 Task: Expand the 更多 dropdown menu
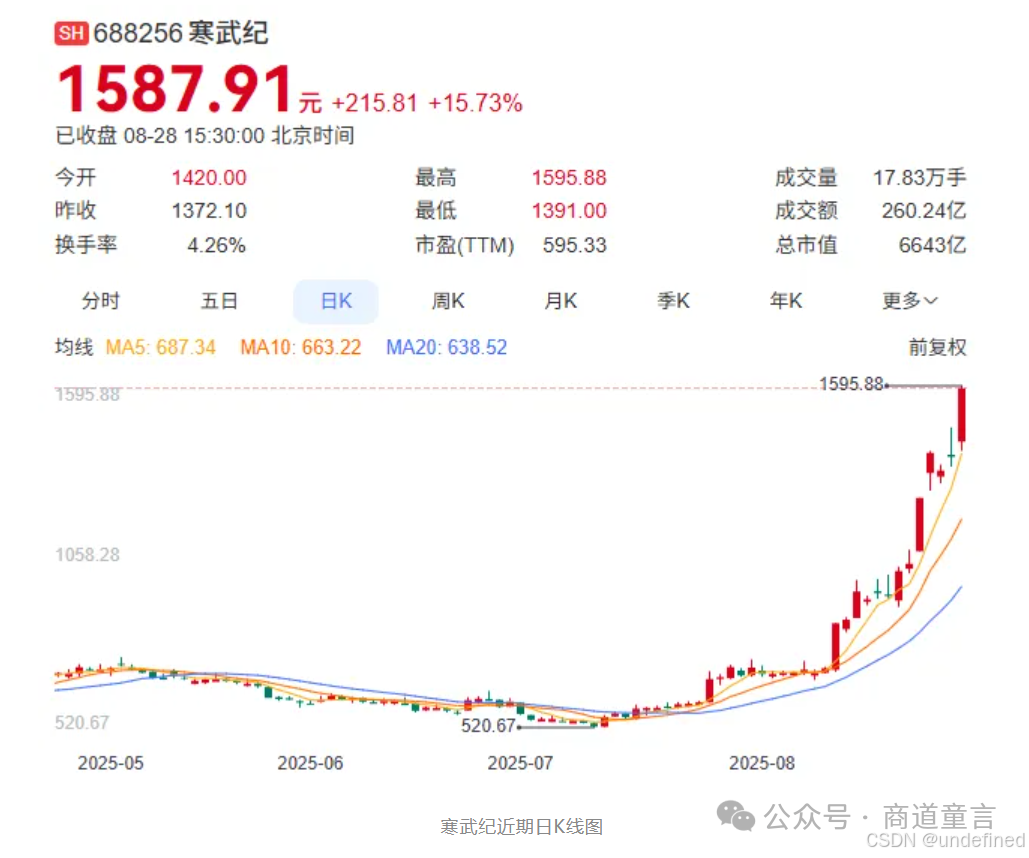pyautogui.click(x=910, y=301)
